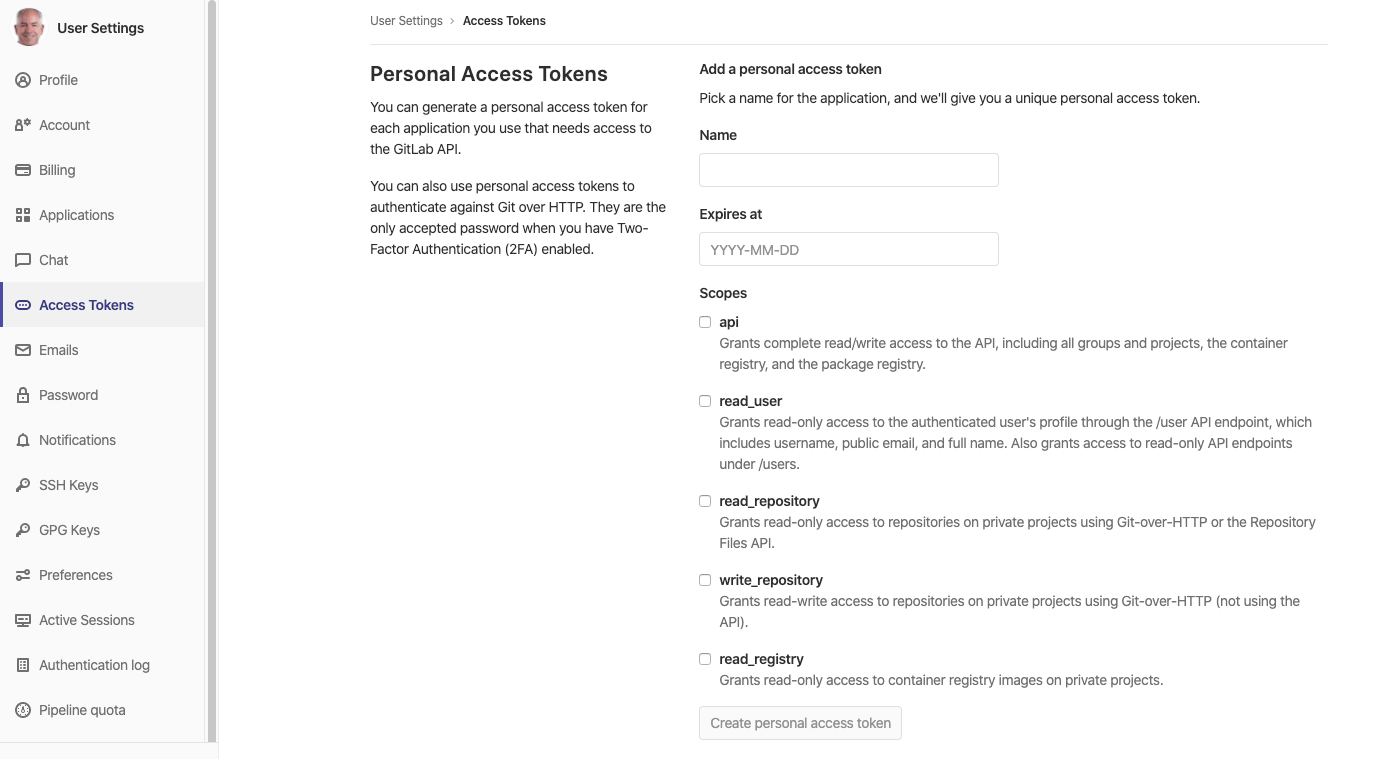Screen dimensions: 1395x759
Task: Open Account settings via its sidebar icon
Action: point(22,125)
